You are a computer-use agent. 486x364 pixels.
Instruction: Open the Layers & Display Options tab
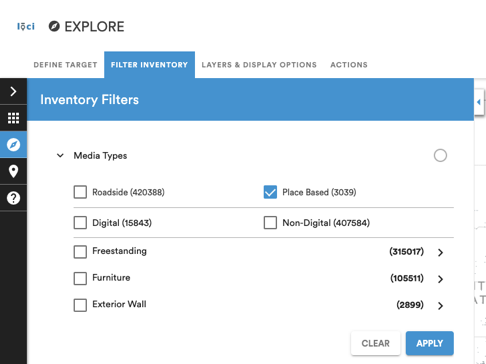259,65
